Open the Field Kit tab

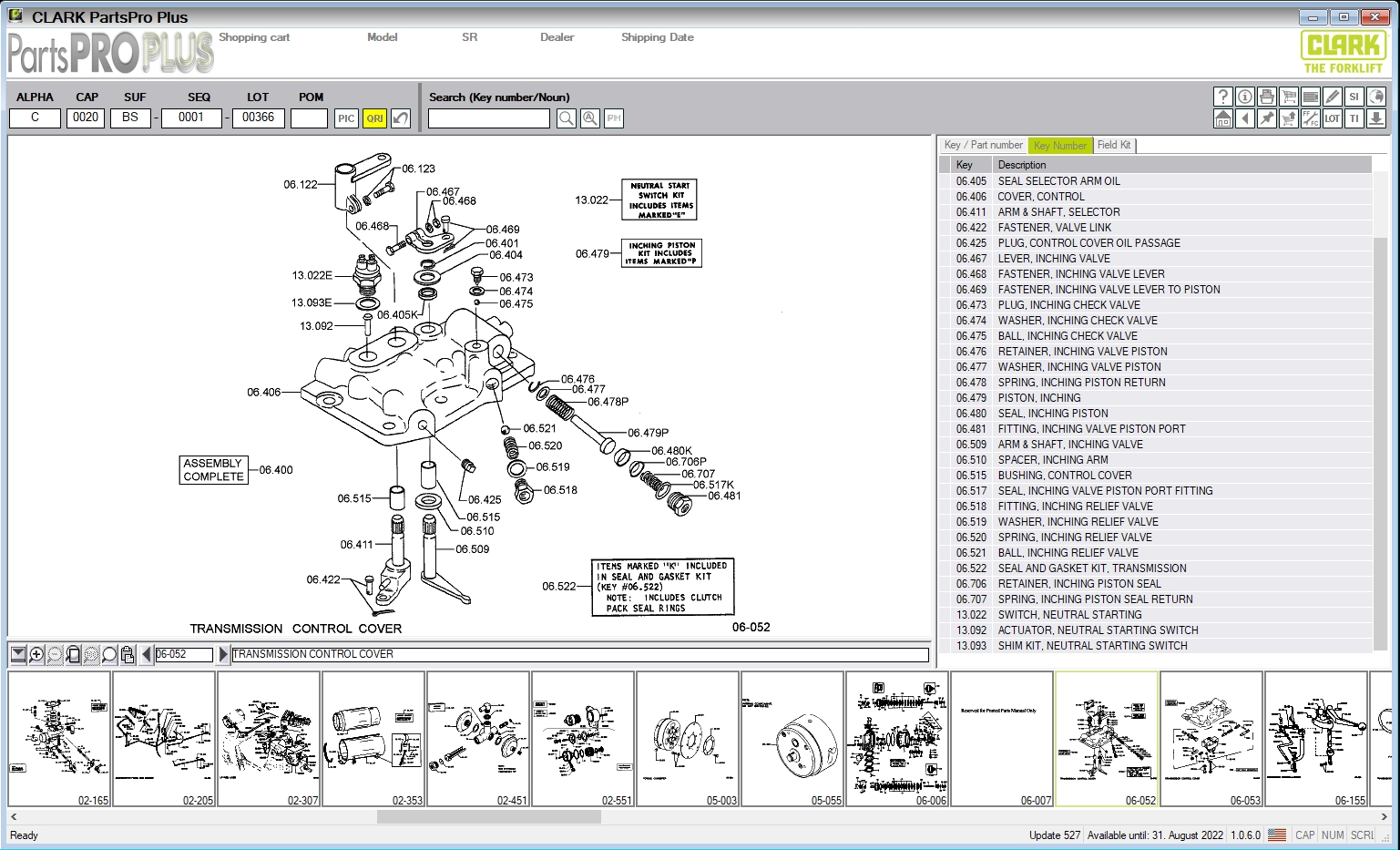click(x=1114, y=145)
